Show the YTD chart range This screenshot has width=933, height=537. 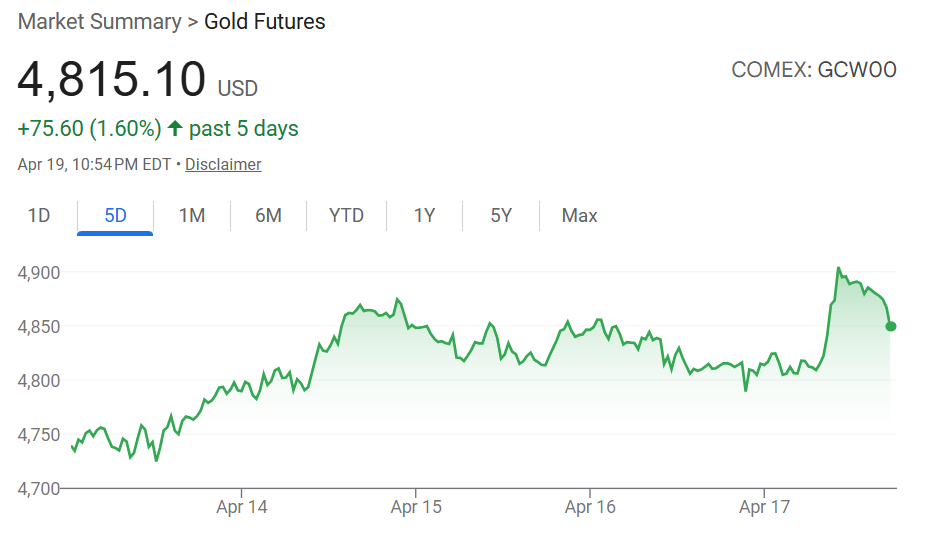(x=346, y=216)
